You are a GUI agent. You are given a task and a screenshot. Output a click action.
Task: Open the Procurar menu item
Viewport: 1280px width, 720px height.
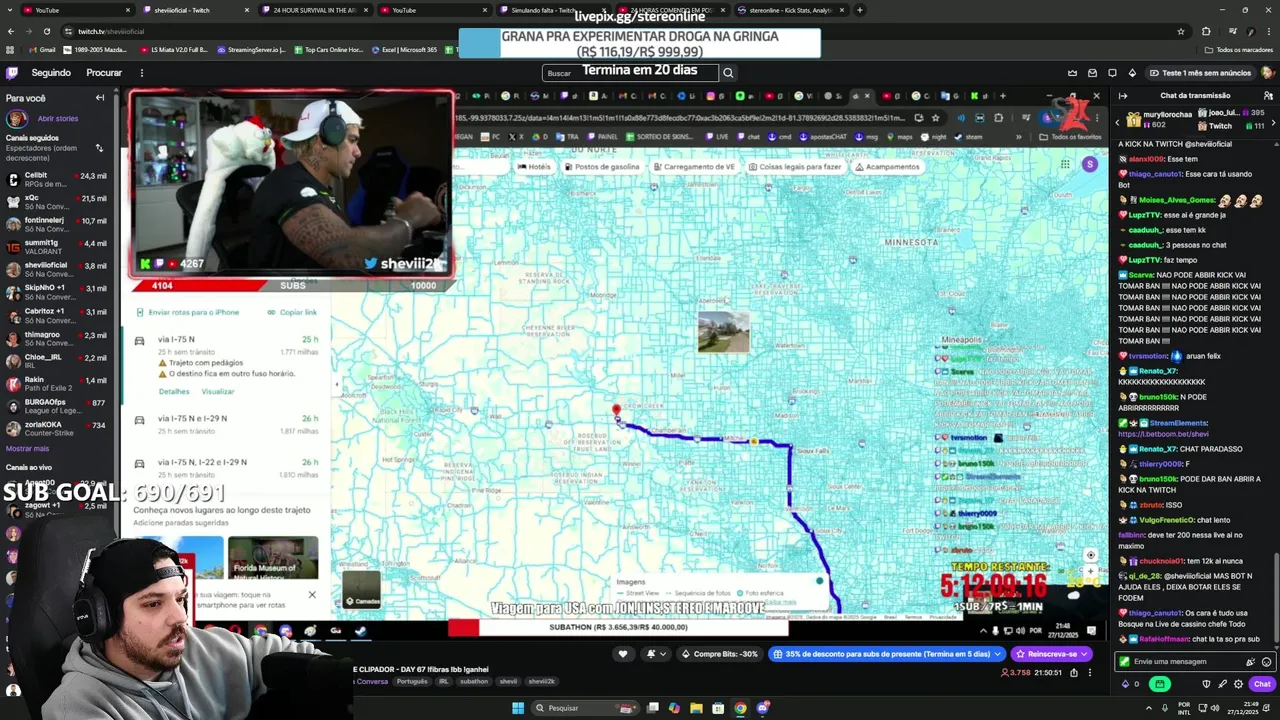coord(104,73)
